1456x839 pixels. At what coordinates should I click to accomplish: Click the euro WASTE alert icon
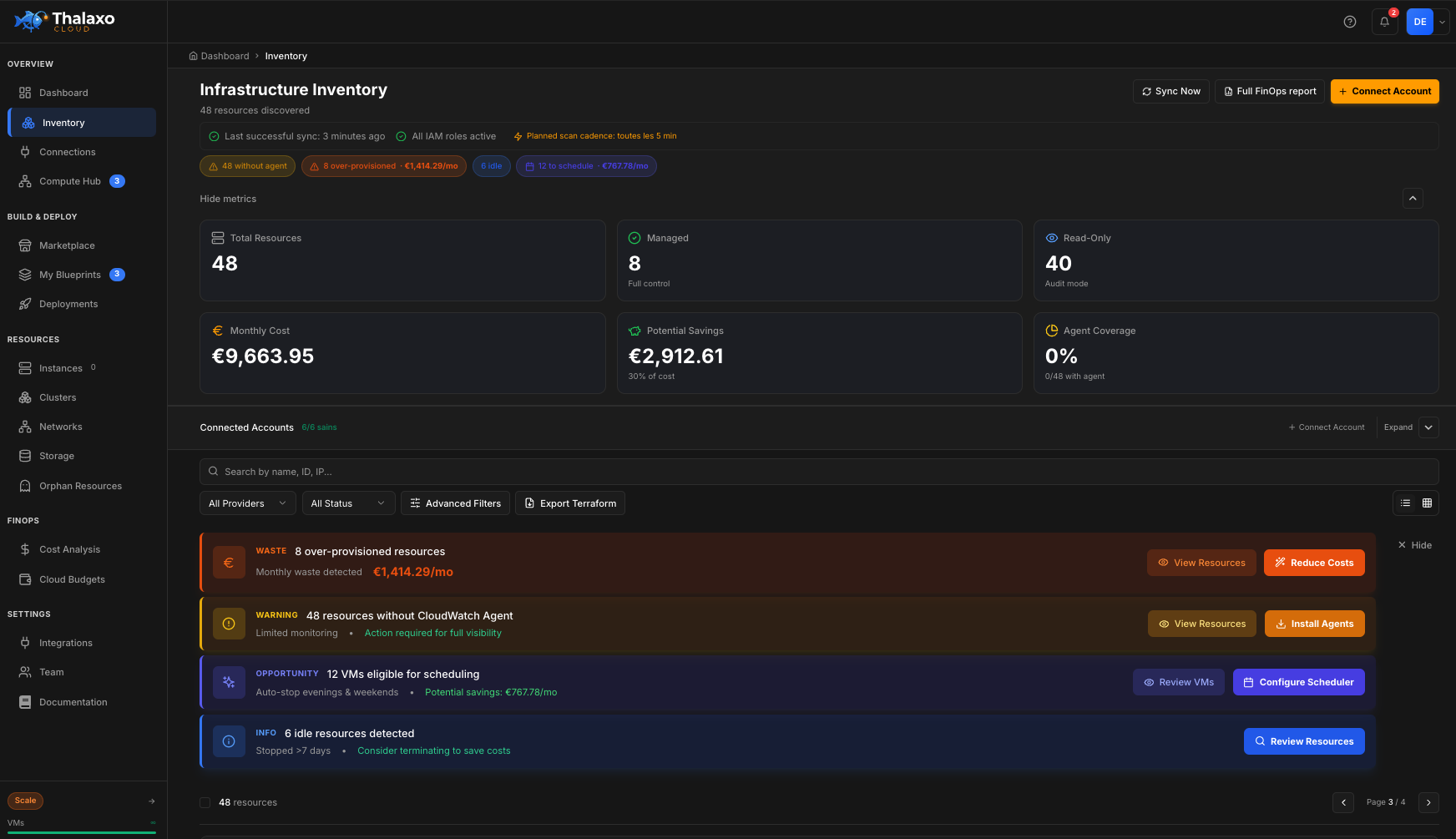(229, 563)
